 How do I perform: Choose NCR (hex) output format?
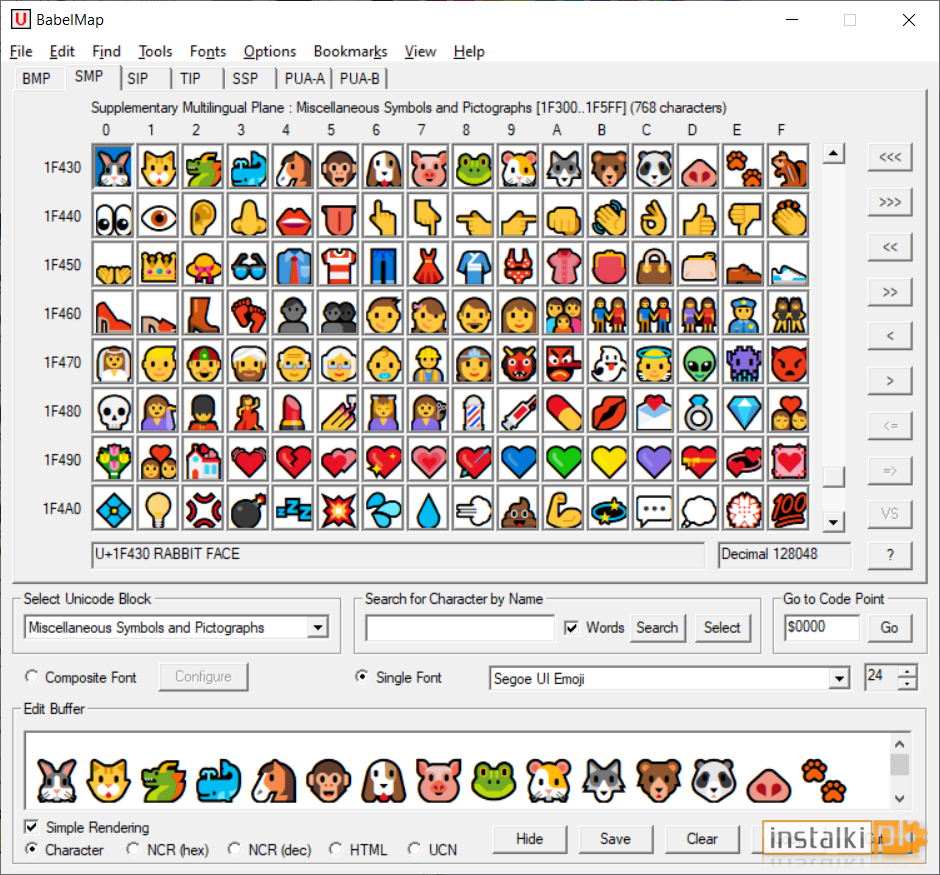(132, 849)
